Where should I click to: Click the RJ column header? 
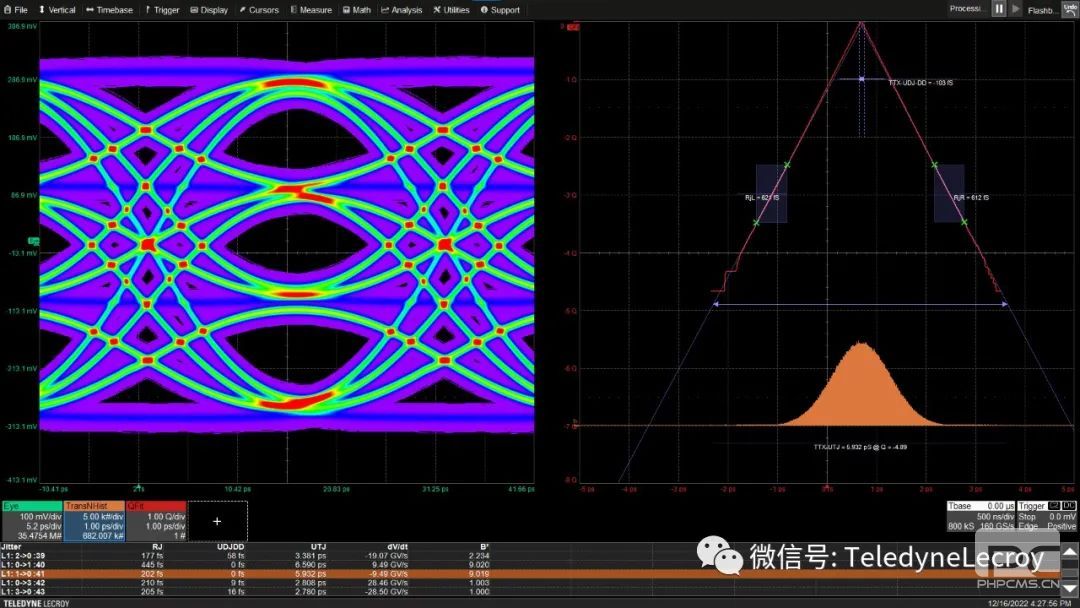pyautogui.click(x=157, y=547)
